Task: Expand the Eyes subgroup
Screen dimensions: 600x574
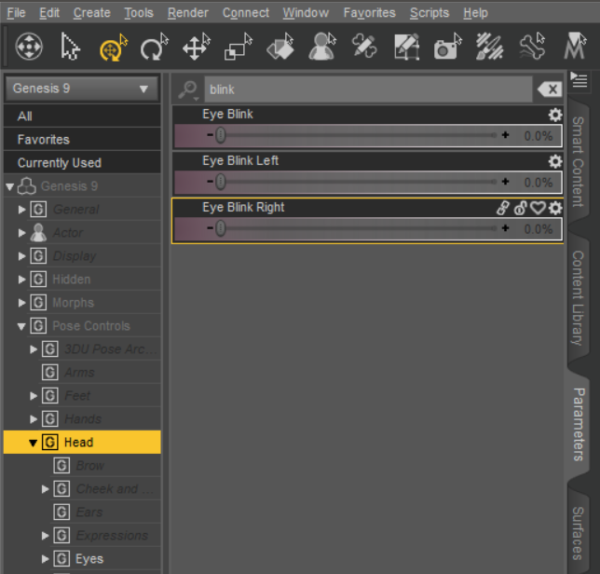Action: coord(45,559)
